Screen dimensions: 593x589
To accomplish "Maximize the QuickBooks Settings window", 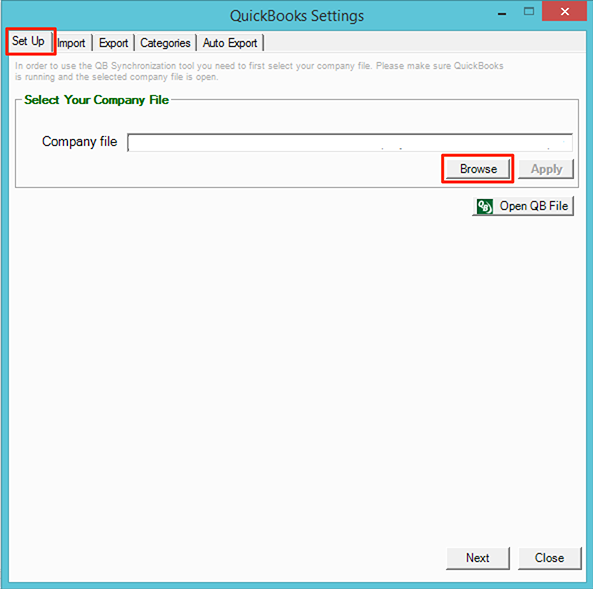I will [529, 11].
